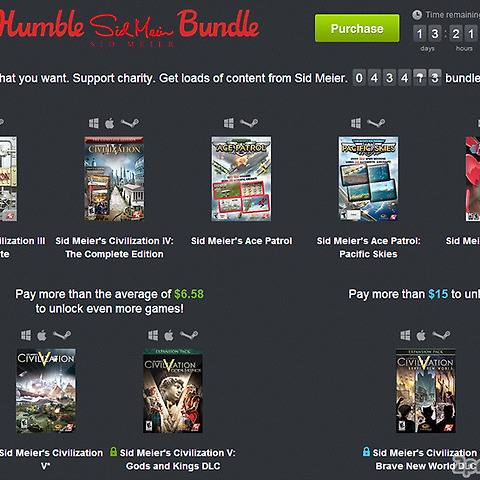Click the green Purchase button
This screenshot has height=480, width=480.
click(x=357, y=28)
